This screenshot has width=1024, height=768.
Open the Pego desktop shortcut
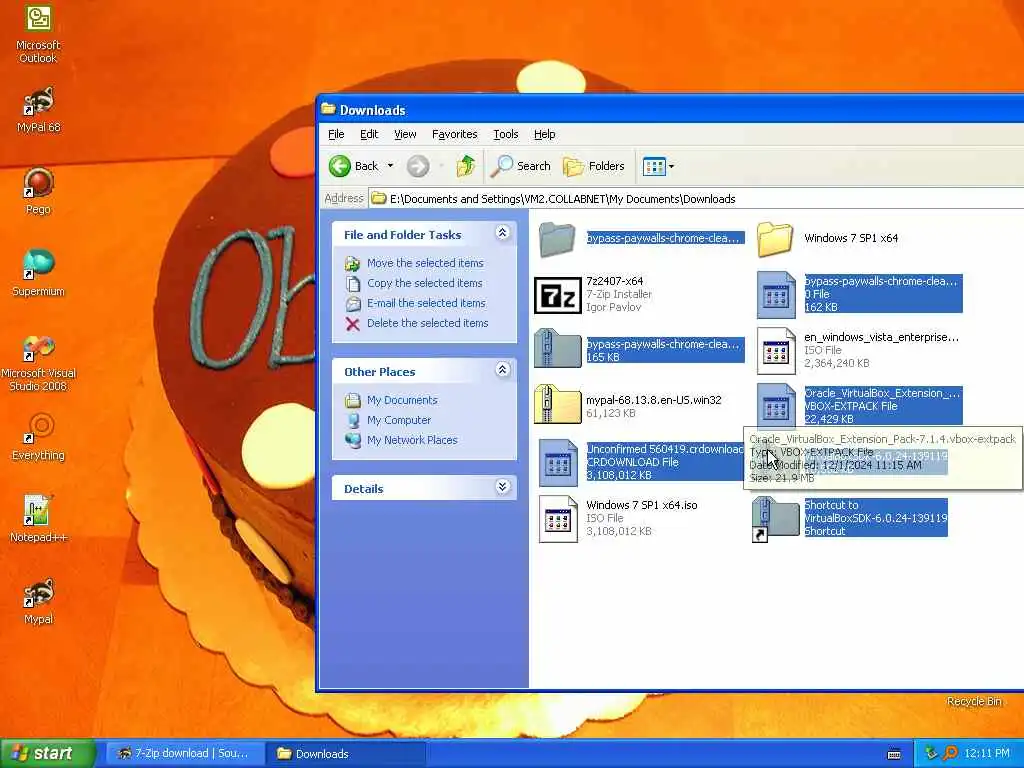click(x=39, y=191)
